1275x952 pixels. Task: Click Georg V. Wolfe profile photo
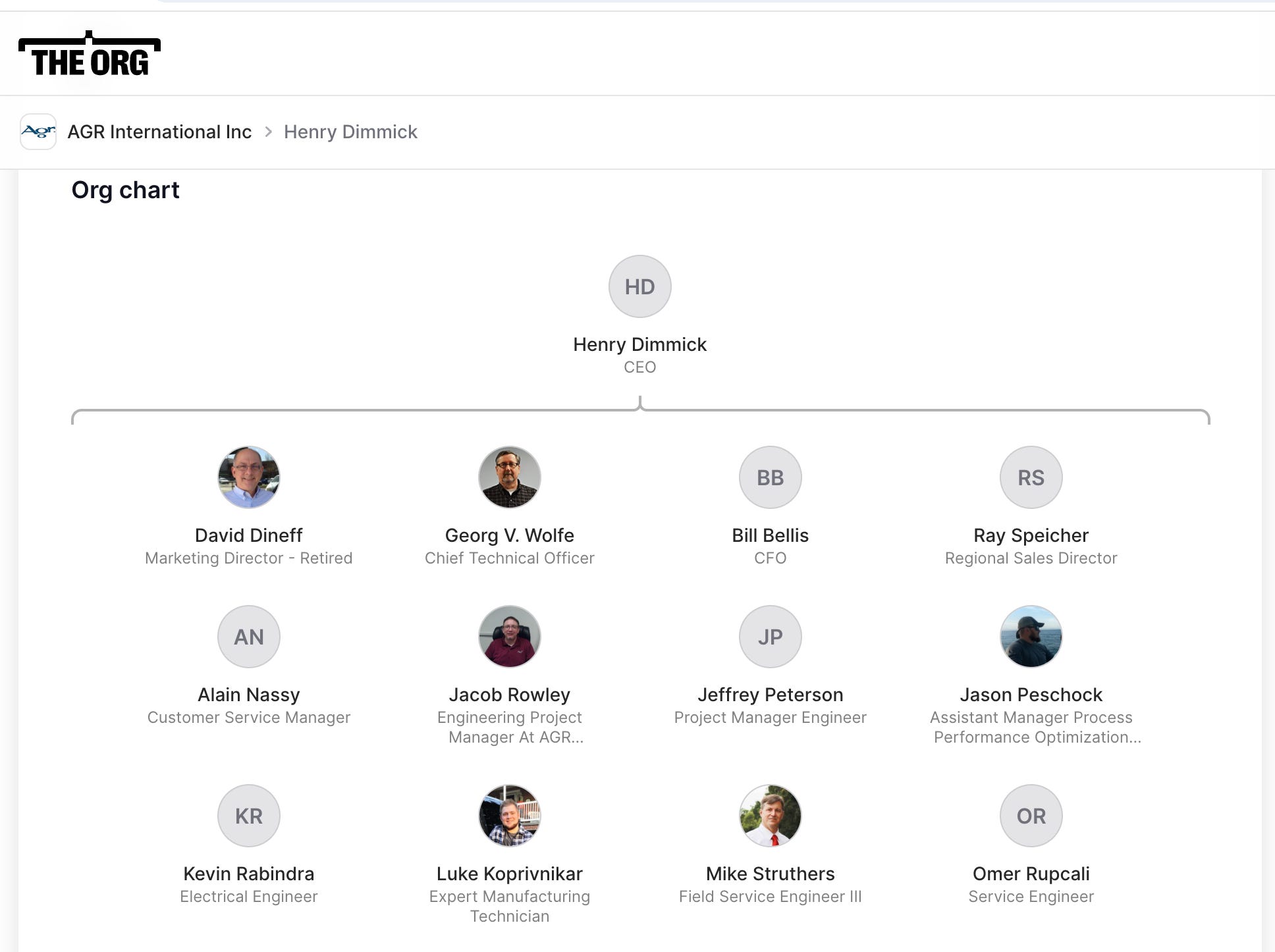pos(510,477)
